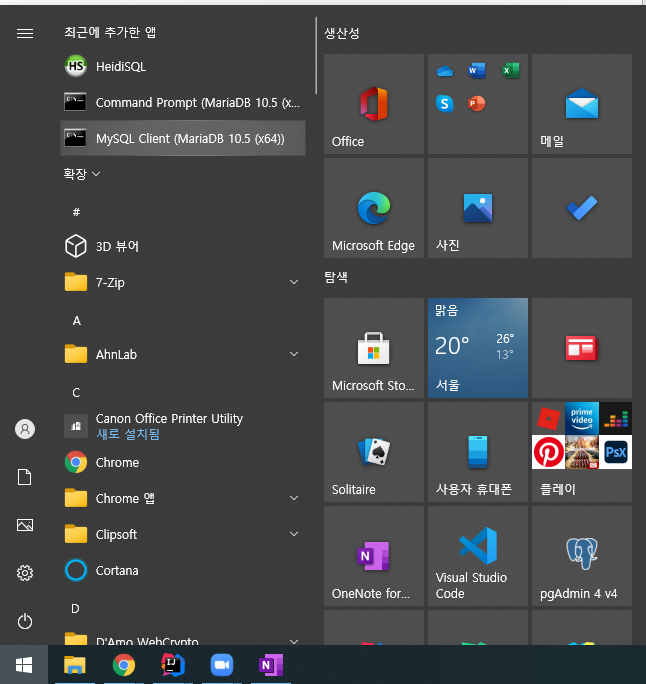Click the hamburger menu at top left
Image resolution: width=646 pixels, height=684 pixels.
25,33
